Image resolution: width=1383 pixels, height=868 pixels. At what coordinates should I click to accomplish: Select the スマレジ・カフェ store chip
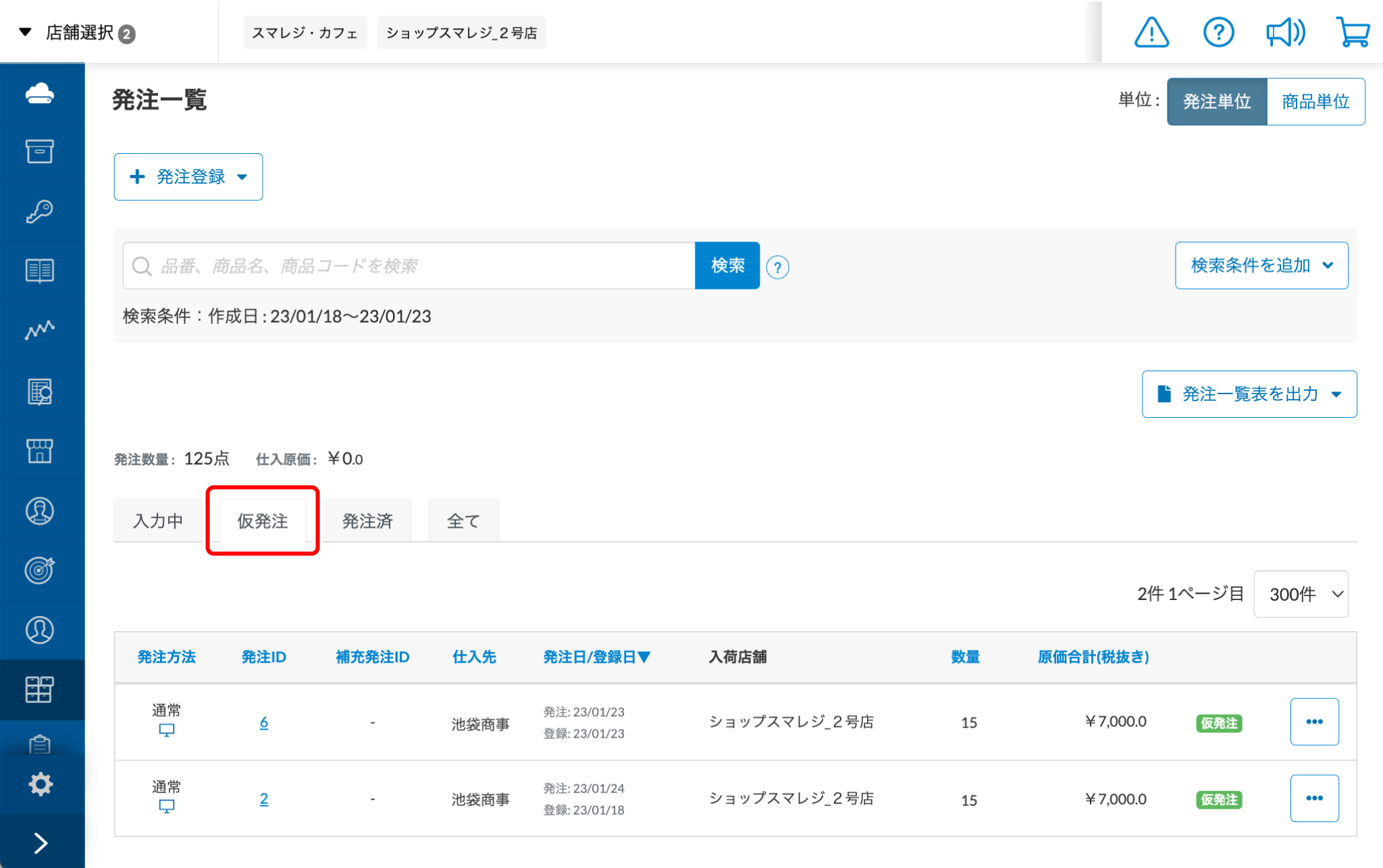coord(305,33)
